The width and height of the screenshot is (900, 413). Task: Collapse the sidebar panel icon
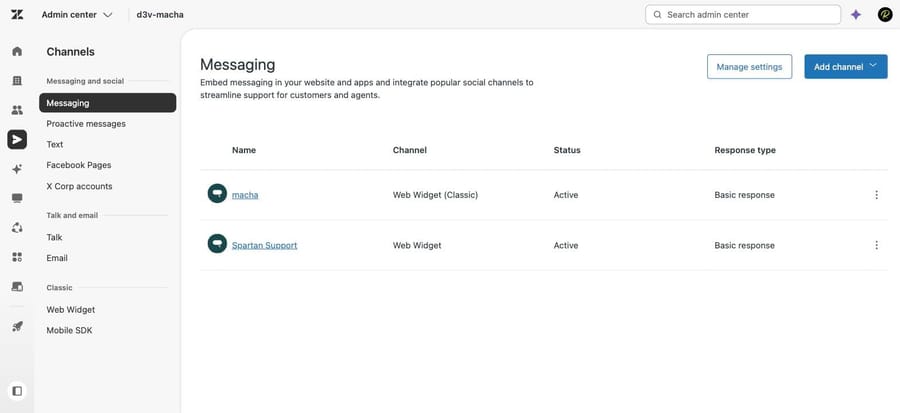tap(17, 391)
